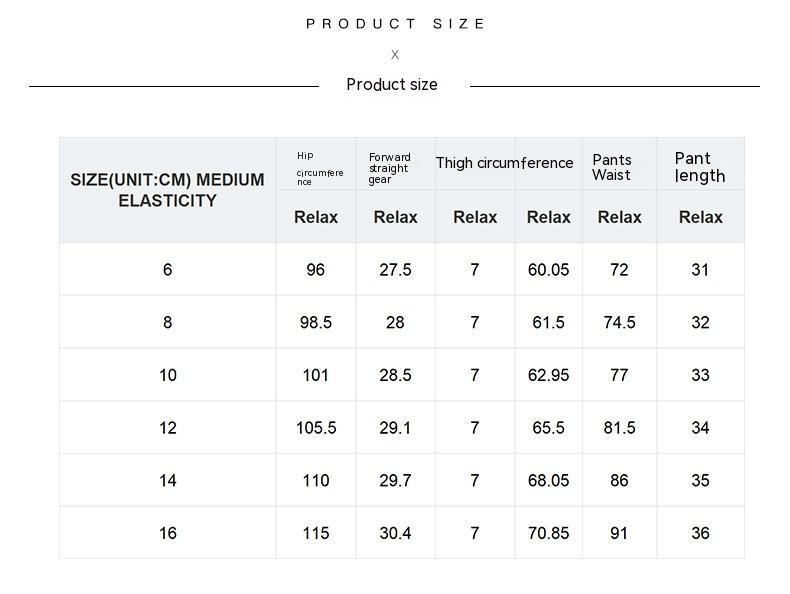The image size is (790, 594).
Task: Click Relax under the Pant length header
Action: [700, 217]
